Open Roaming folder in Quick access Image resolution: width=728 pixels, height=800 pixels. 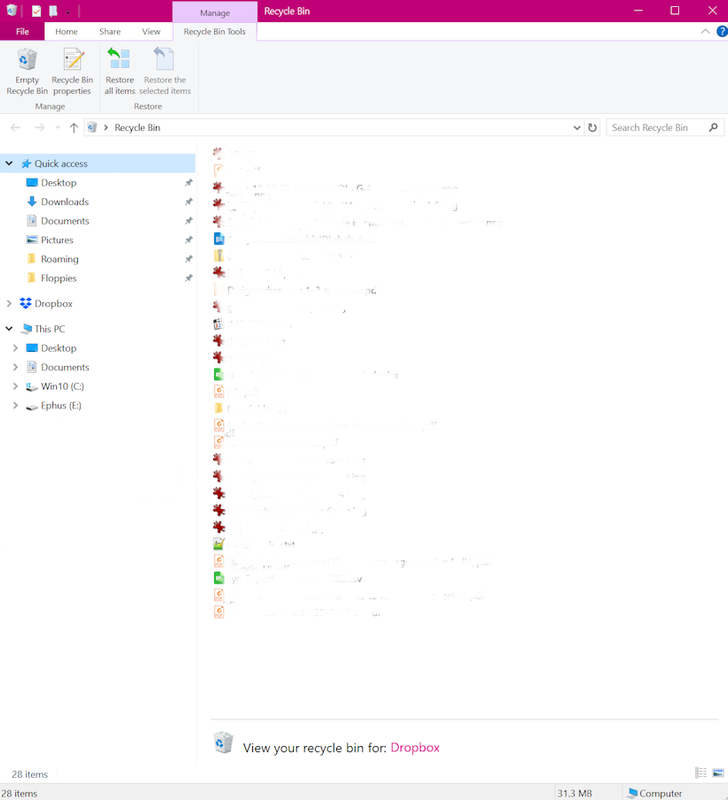pos(60,259)
